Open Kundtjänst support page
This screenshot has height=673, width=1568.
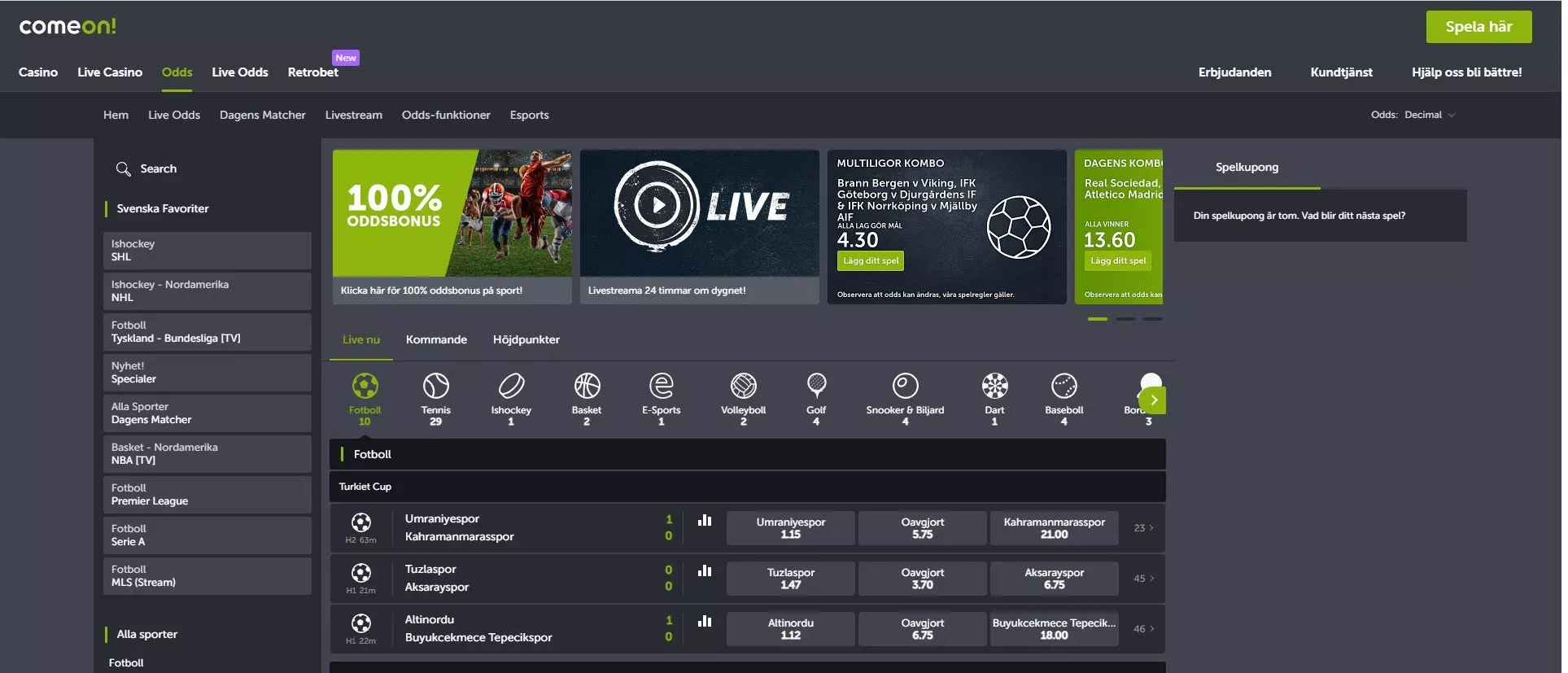coord(1341,72)
